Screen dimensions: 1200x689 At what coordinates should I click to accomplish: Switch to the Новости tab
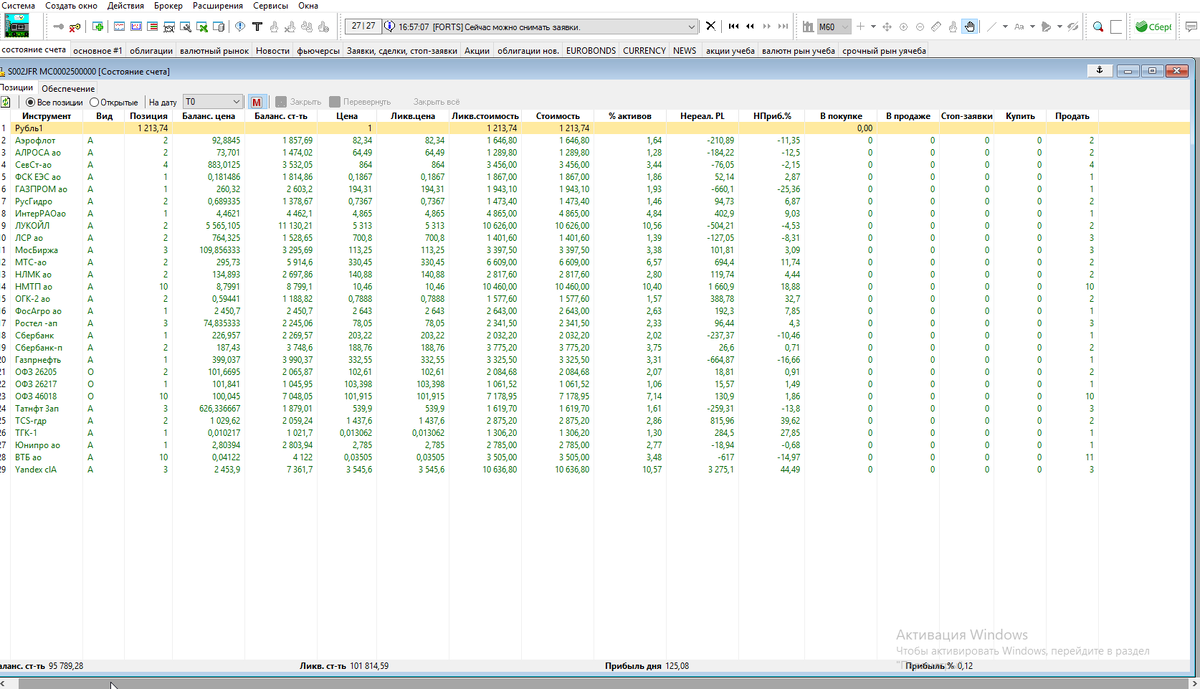[272, 50]
